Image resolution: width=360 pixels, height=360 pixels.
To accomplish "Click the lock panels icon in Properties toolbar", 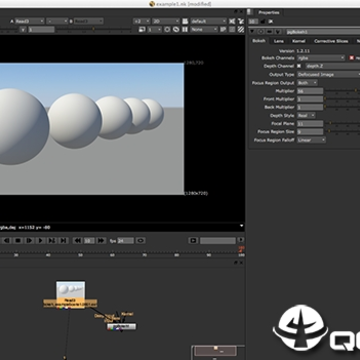I will [262, 21].
